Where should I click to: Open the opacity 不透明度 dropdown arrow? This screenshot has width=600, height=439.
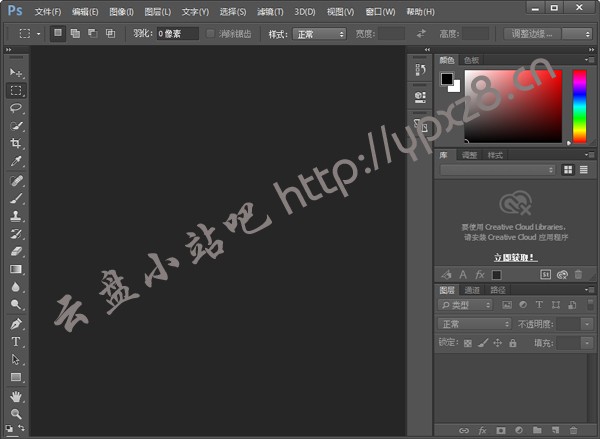pyautogui.click(x=587, y=324)
